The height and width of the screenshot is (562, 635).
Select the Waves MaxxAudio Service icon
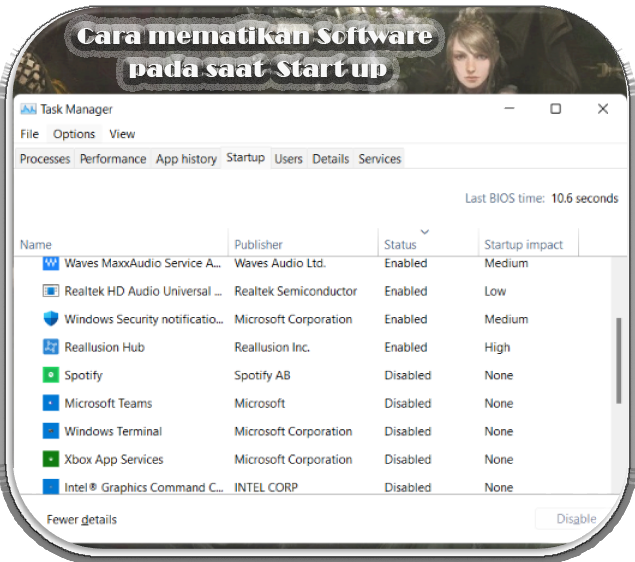coord(51,263)
